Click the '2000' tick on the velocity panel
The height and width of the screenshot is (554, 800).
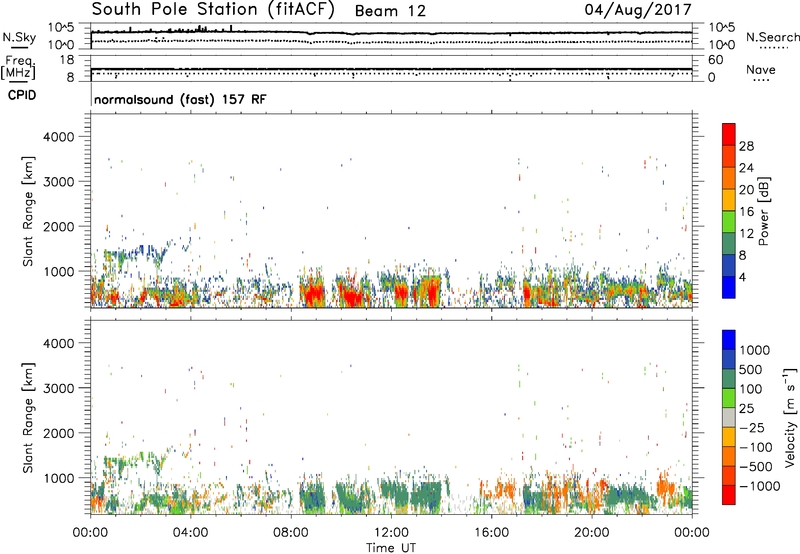58,433
